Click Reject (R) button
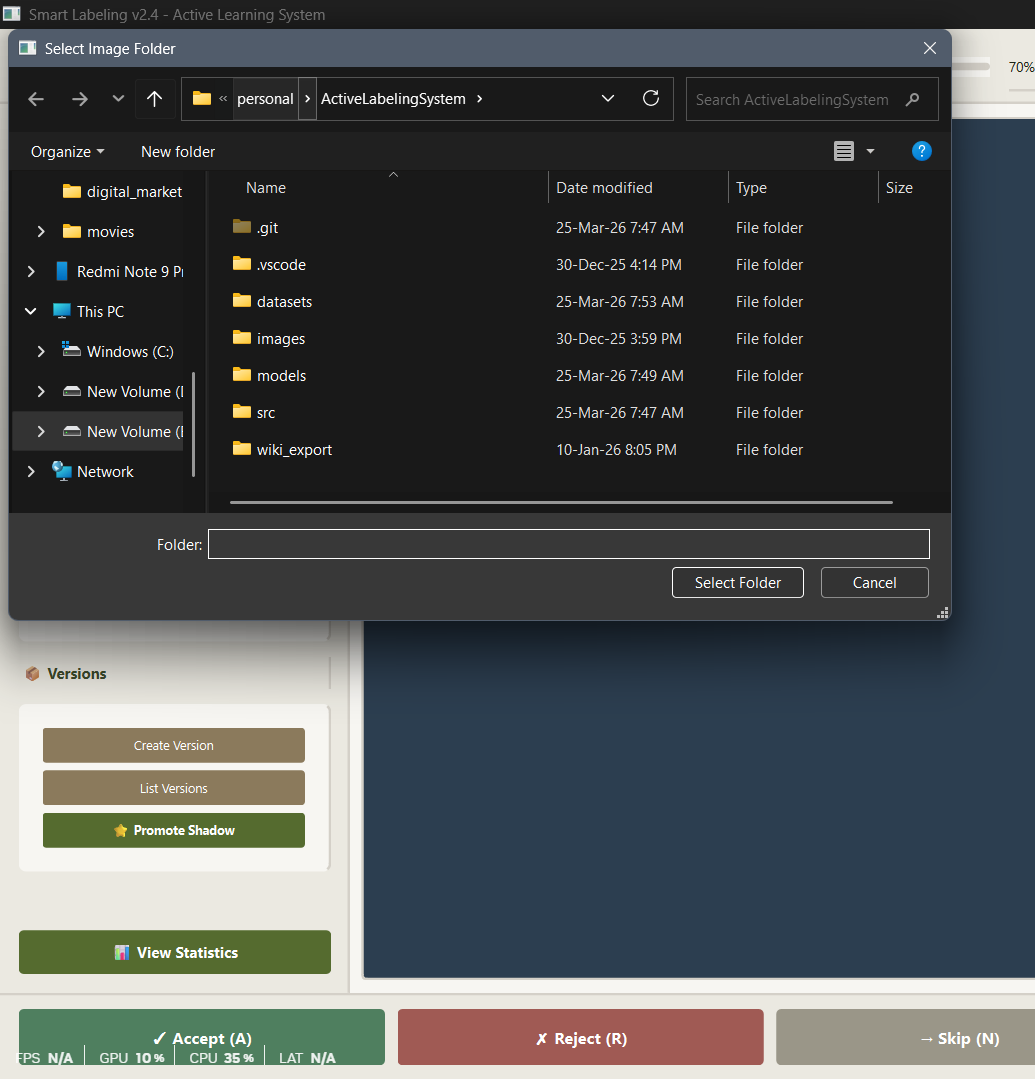Screen dimensions: 1035x1079 (x=581, y=1037)
